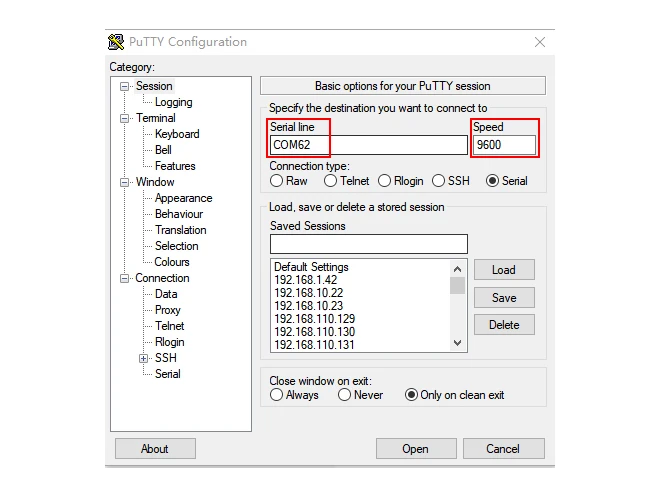656x504 pixels.
Task: Set close window on exit to Never
Action: pos(344,395)
